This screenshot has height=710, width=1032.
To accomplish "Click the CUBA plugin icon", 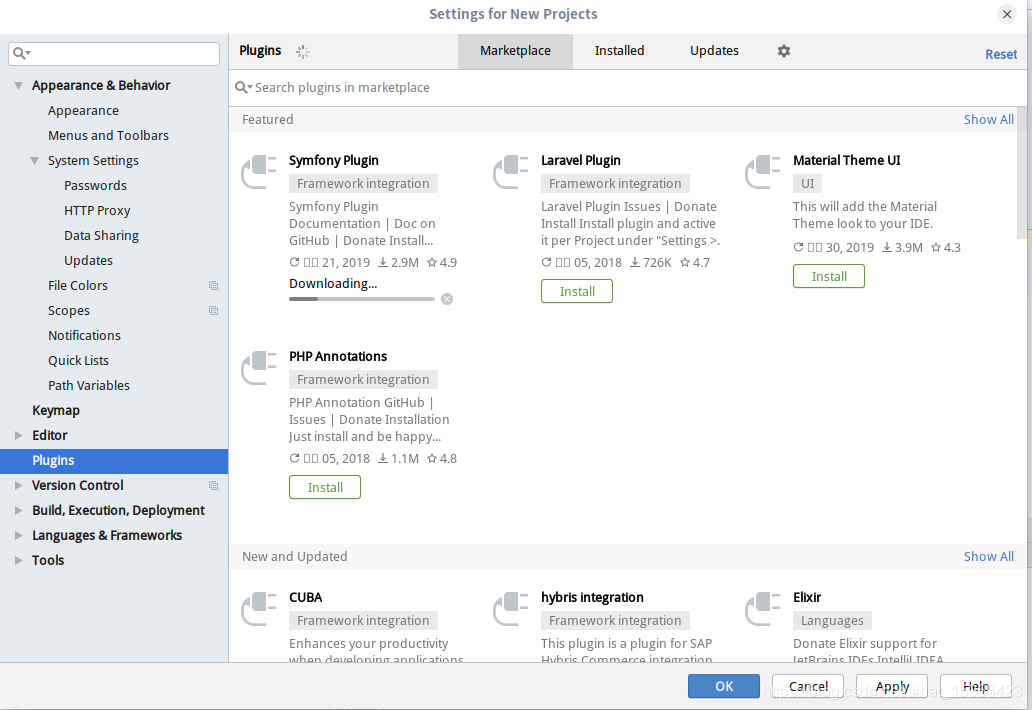I will (259, 609).
